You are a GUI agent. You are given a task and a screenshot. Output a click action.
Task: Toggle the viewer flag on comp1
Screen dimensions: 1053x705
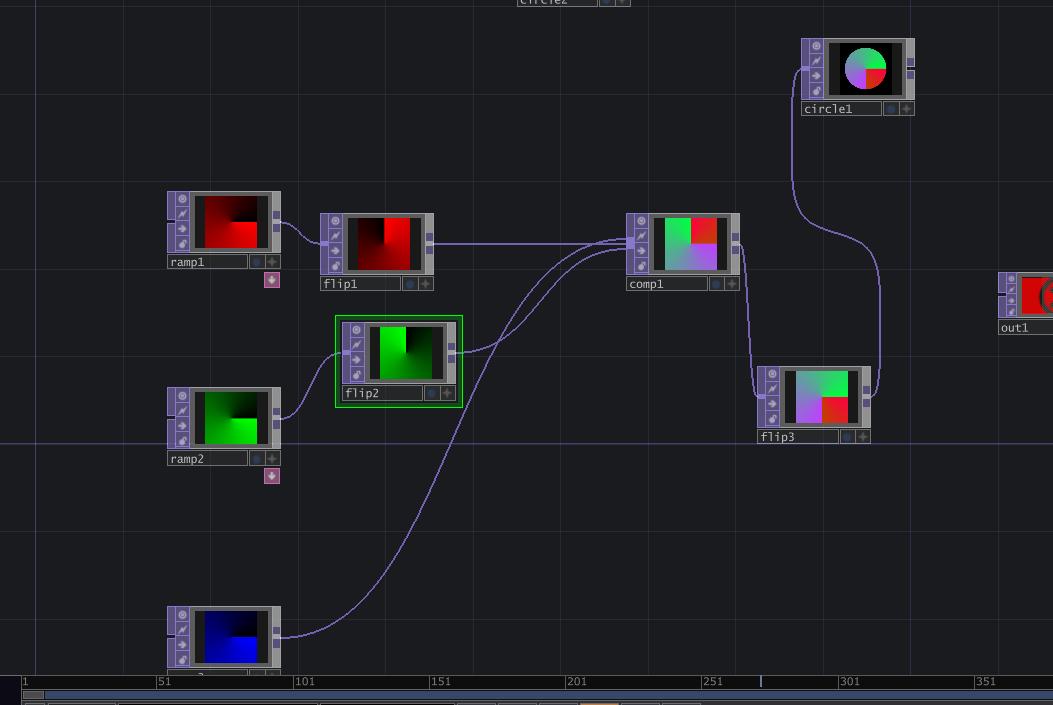pyautogui.click(x=641, y=221)
